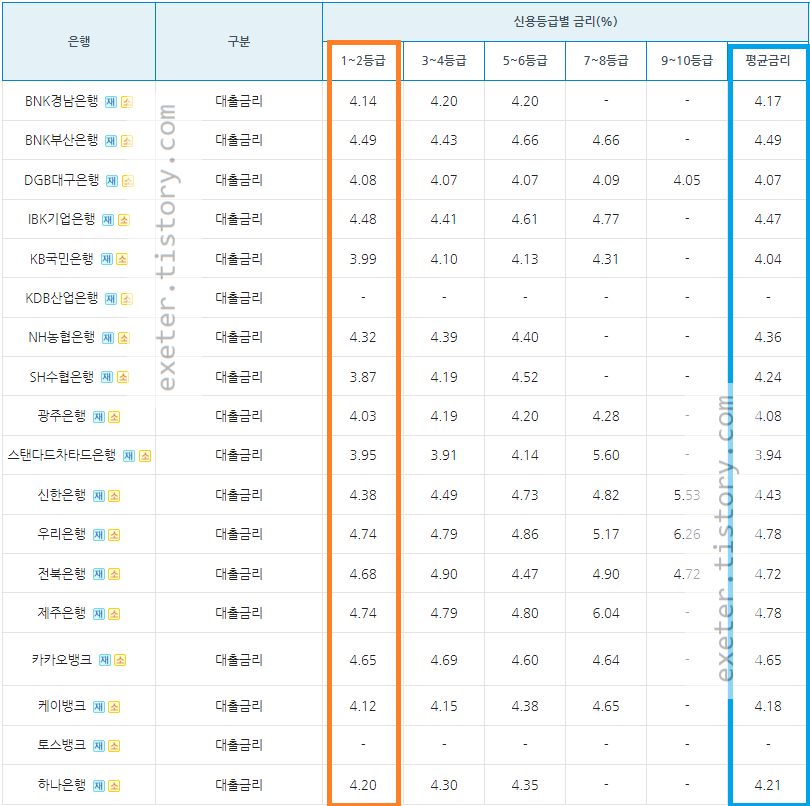Open the 토스뱅크 bank name
The image size is (810, 806).
[61, 745]
